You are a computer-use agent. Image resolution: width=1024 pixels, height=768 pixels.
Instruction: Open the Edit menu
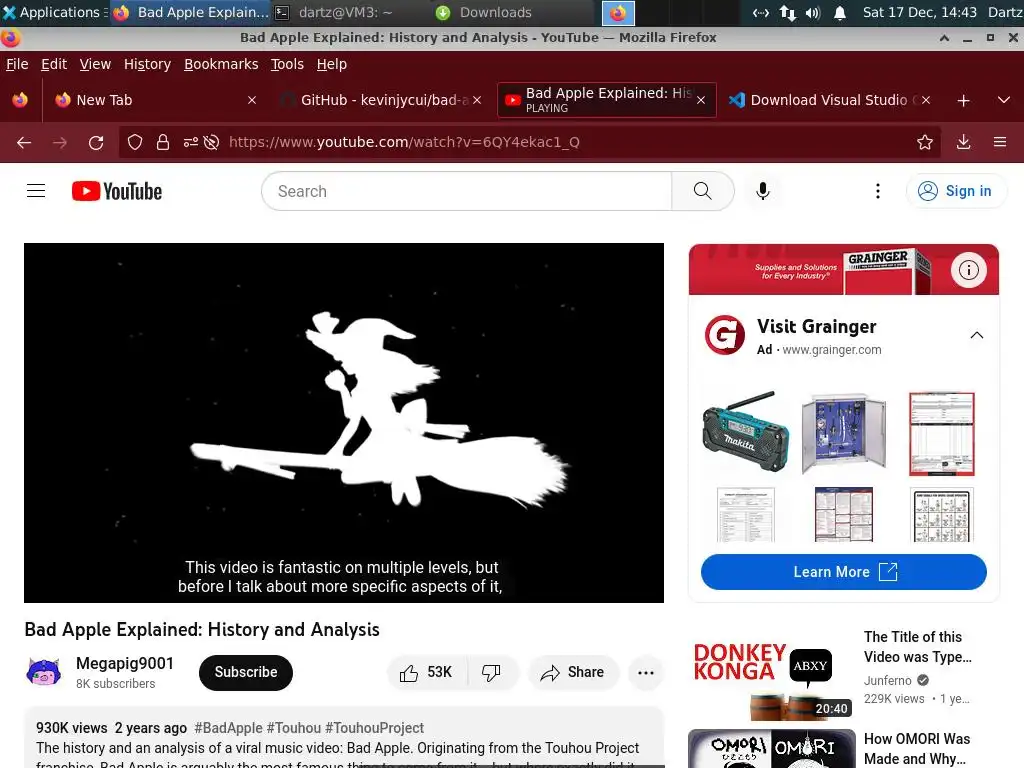pos(54,64)
